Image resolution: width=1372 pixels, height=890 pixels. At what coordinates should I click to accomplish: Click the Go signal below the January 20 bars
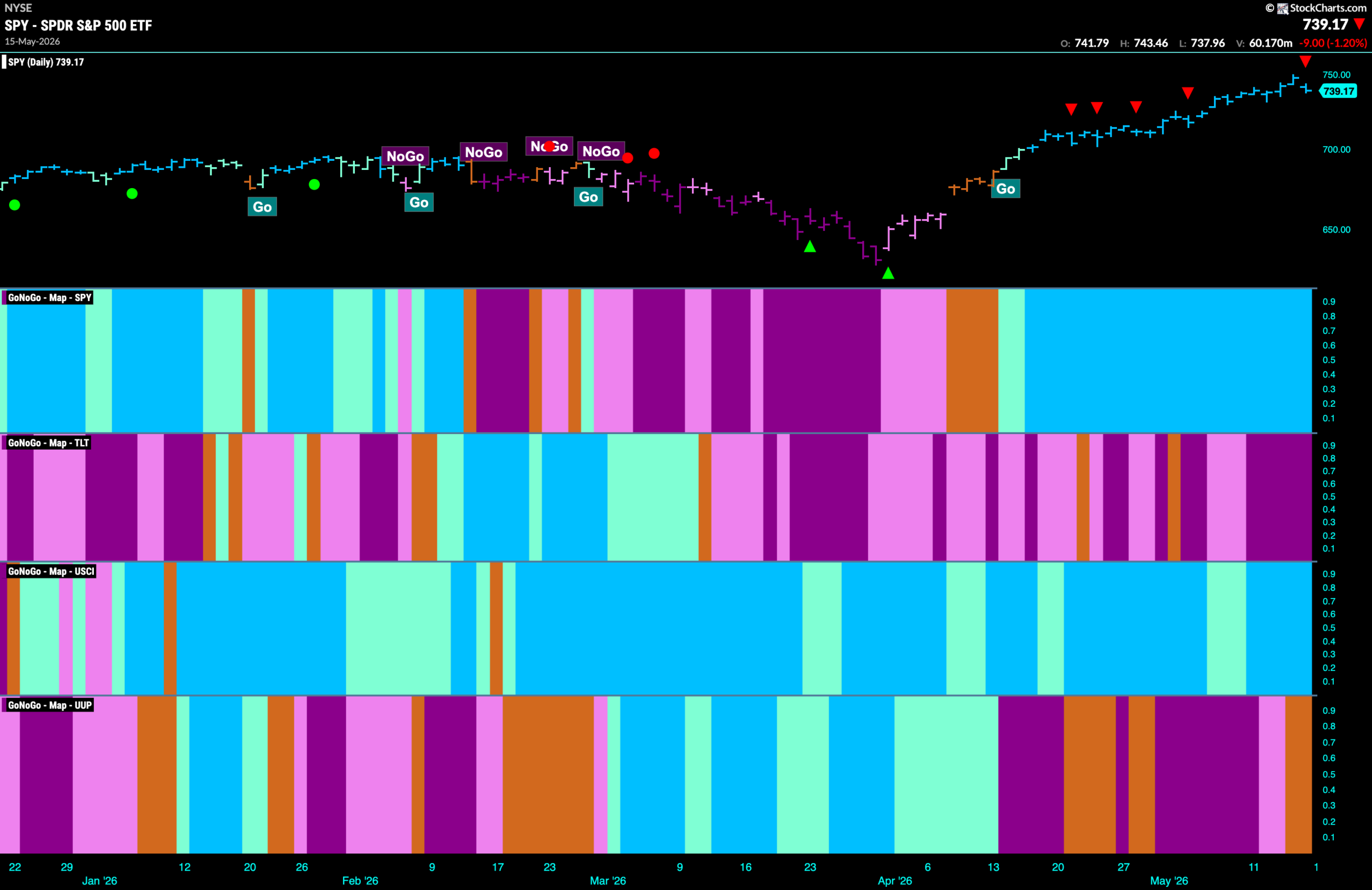click(x=262, y=207)
